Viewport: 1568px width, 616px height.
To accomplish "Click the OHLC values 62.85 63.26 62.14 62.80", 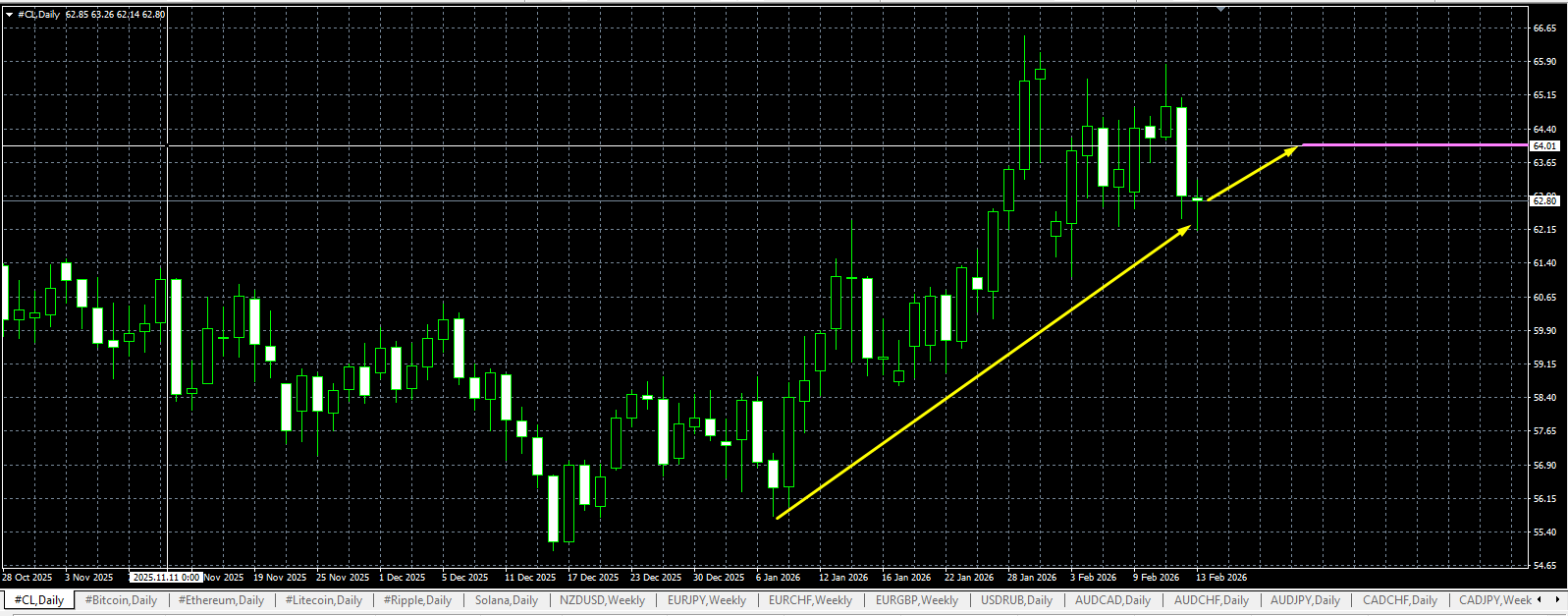I will [115, 15].
